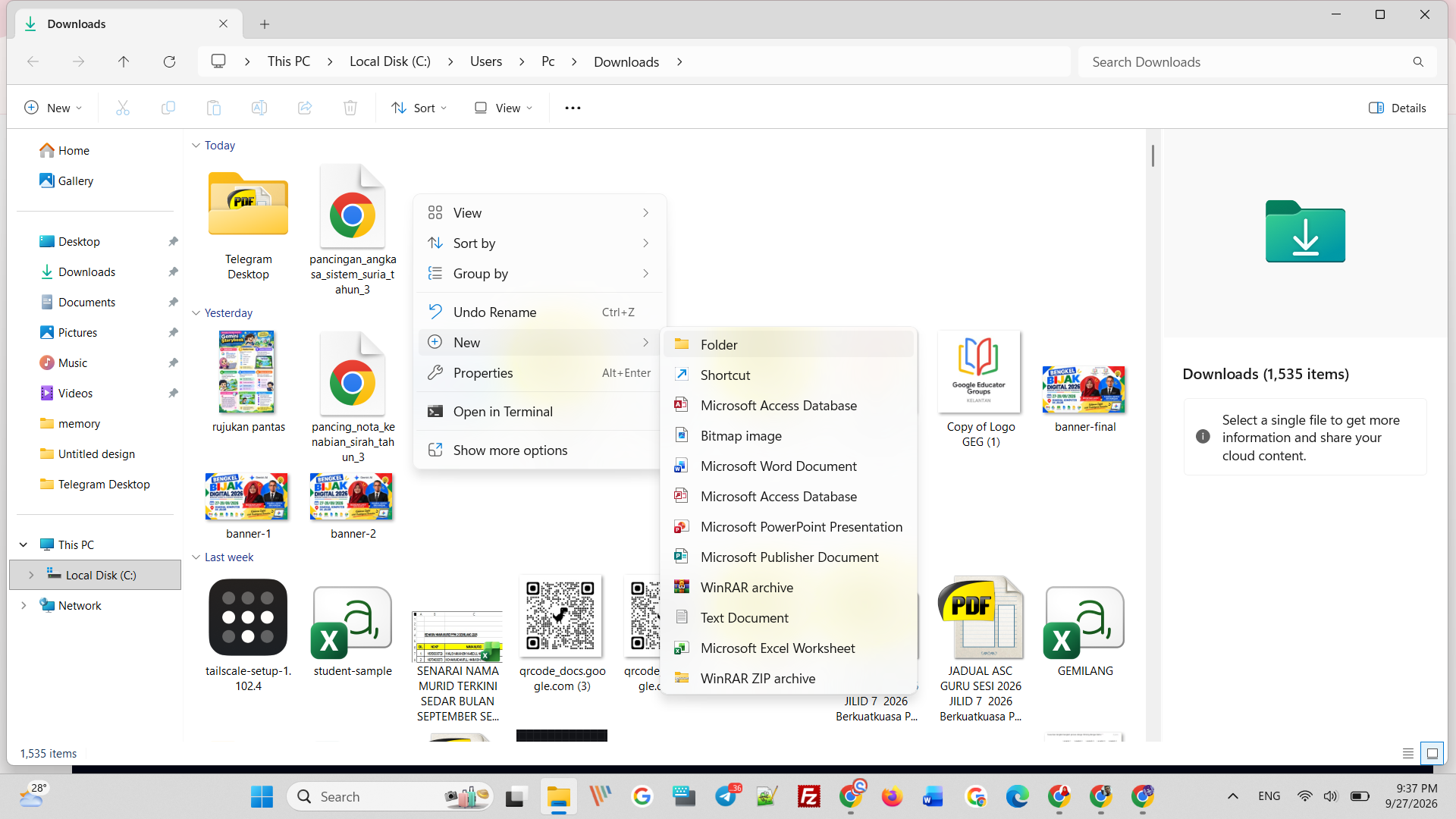Open the Sort by submenu

click(x=540, y=243)
